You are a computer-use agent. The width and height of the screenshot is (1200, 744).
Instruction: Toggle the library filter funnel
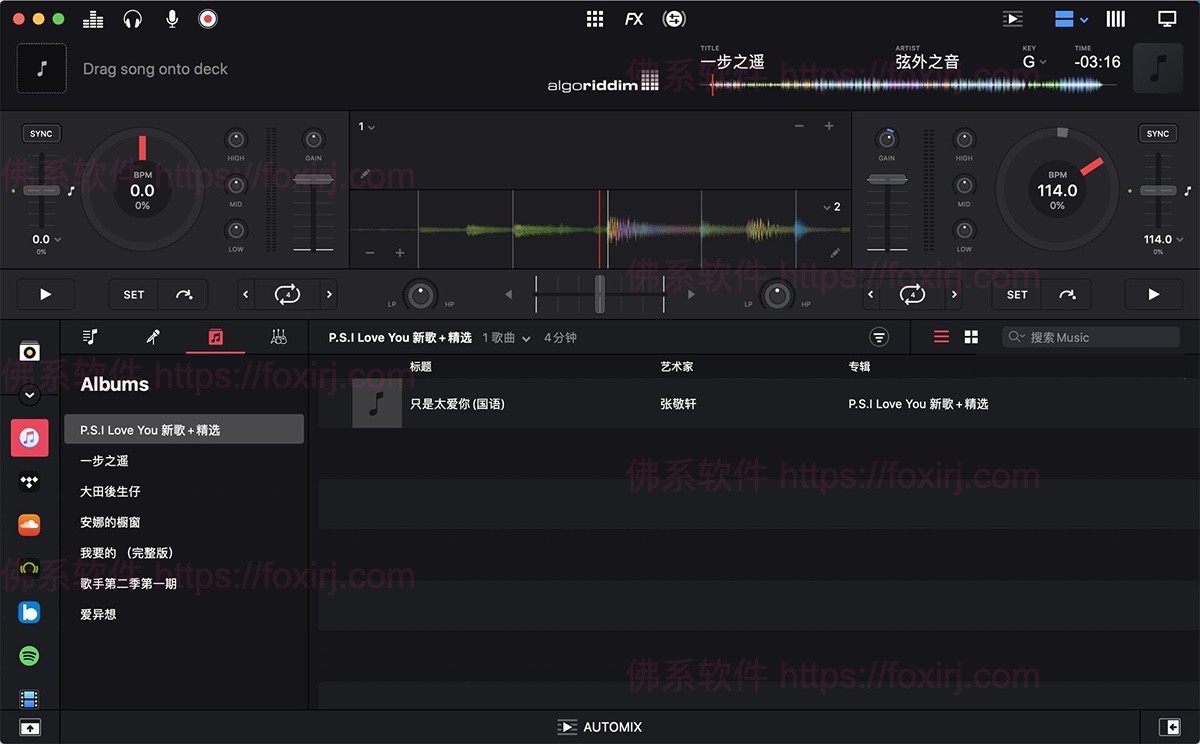click(879, 337)
